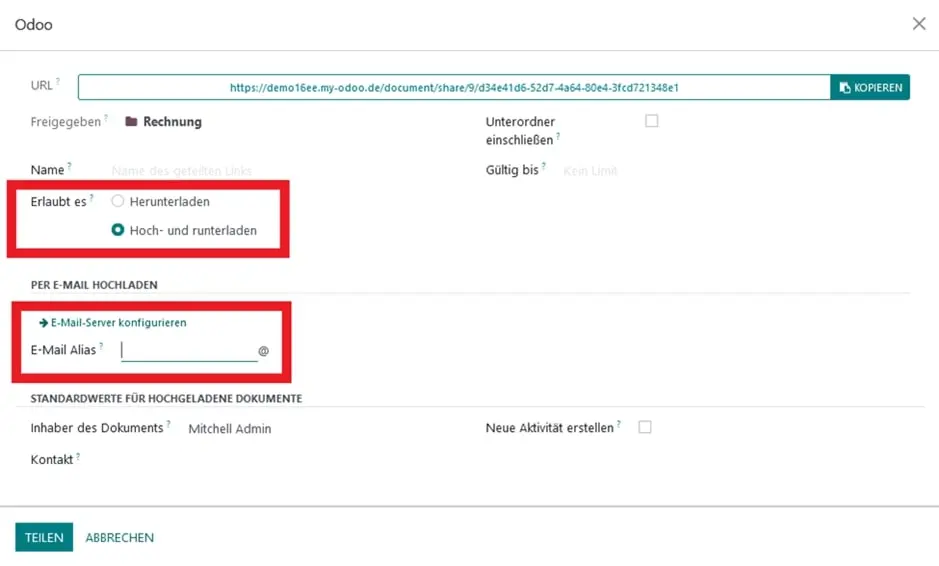Click the help mark beside Inhaber des Dokuments
The height and width of the screenshot is (566, 939).
point(168,424)
